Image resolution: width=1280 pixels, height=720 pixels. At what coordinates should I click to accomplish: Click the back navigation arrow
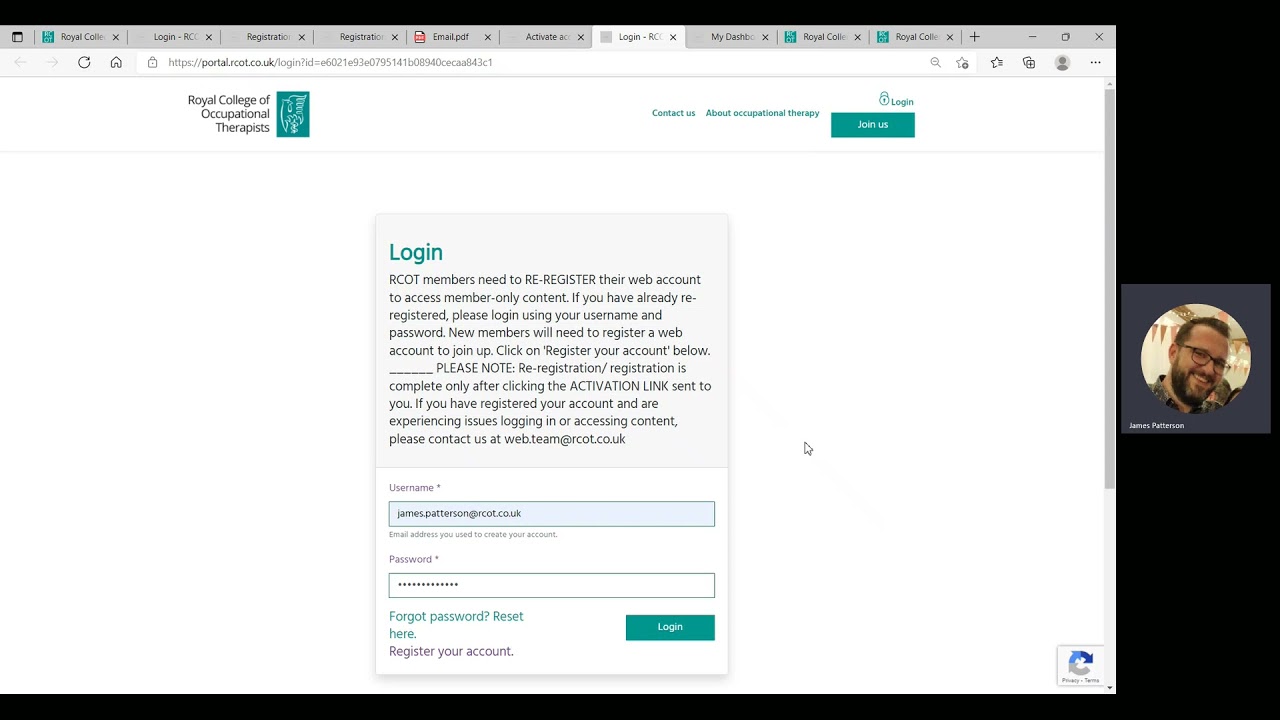(21, 62)
